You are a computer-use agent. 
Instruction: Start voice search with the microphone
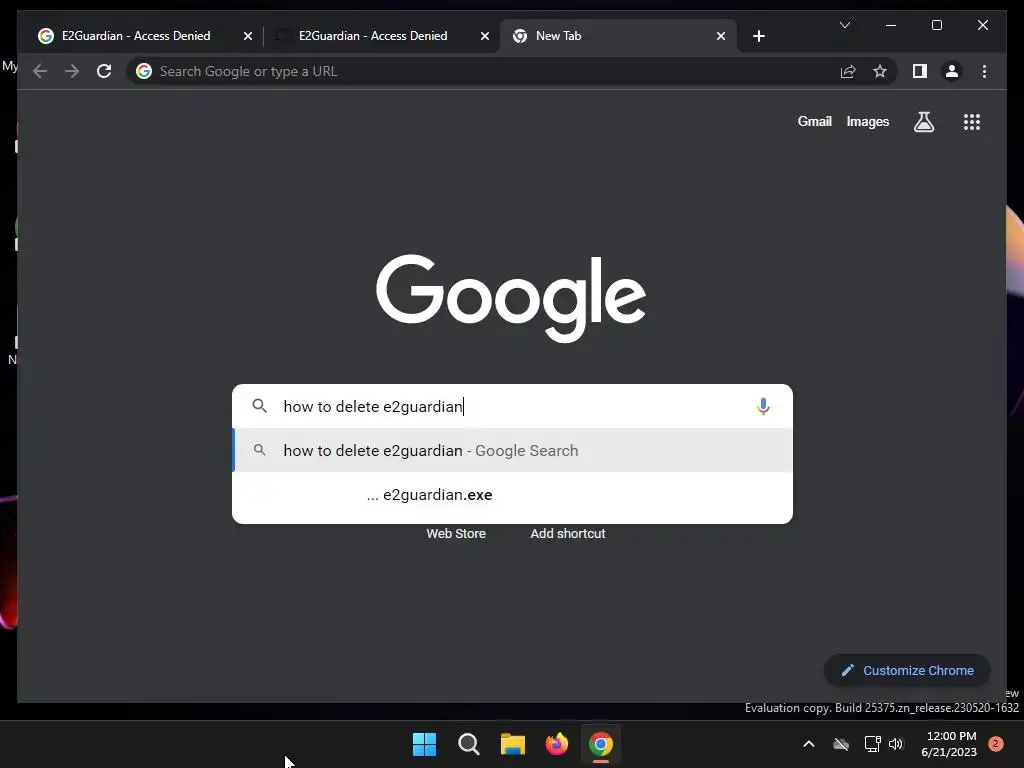763,406
